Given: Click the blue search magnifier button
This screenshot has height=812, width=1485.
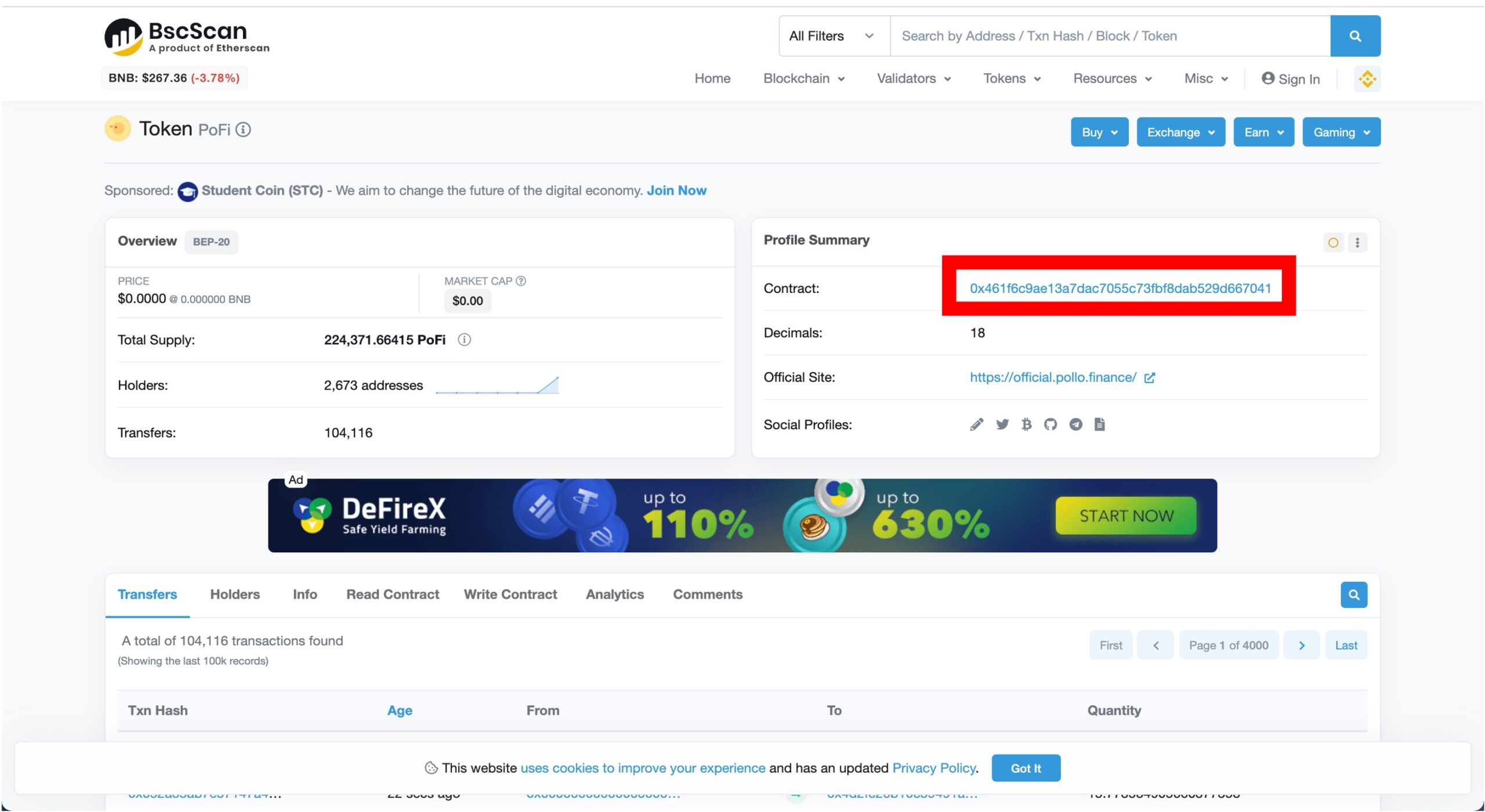Looking at the screenshot, I should pyautogui.click(x=1354, y=36).
